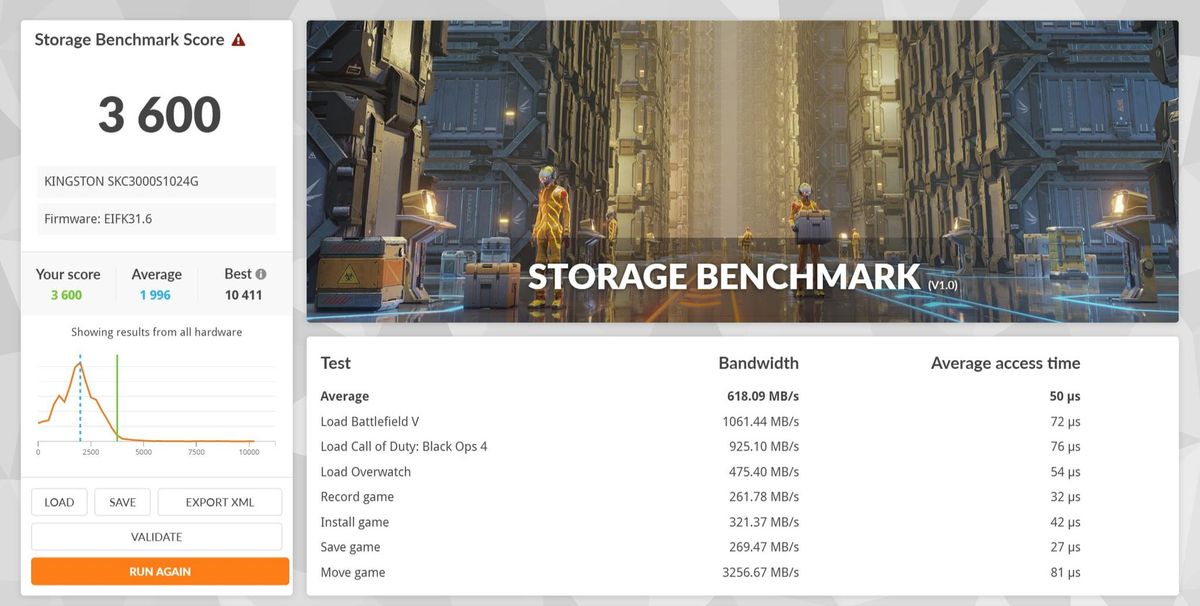Screen dimensions: 1200x606
Task: Click the Bandwidth column header
Action: point(758,363)
